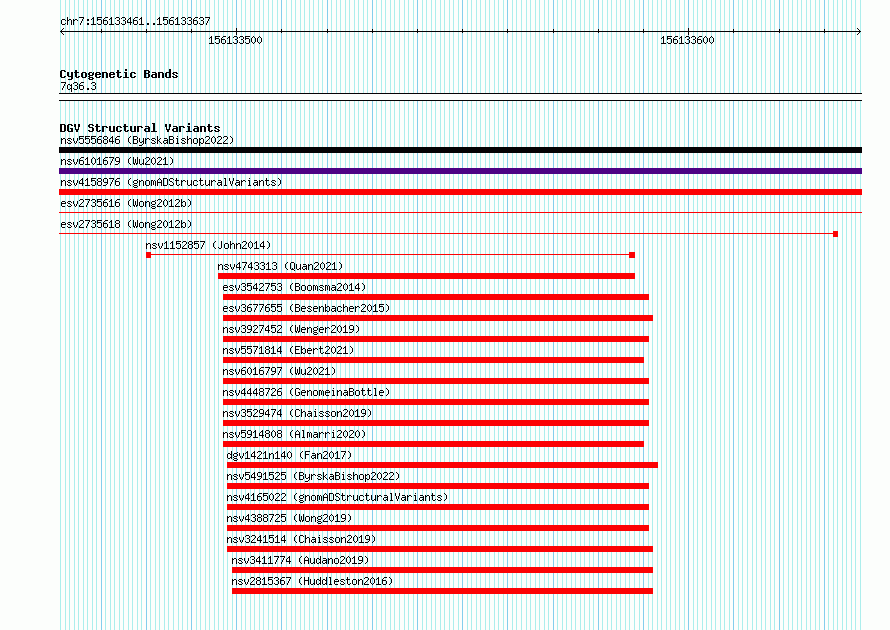Select the nsv4743313 red variant bar
890x630 pixels.
pyautogui.click(x=426, y=276)
